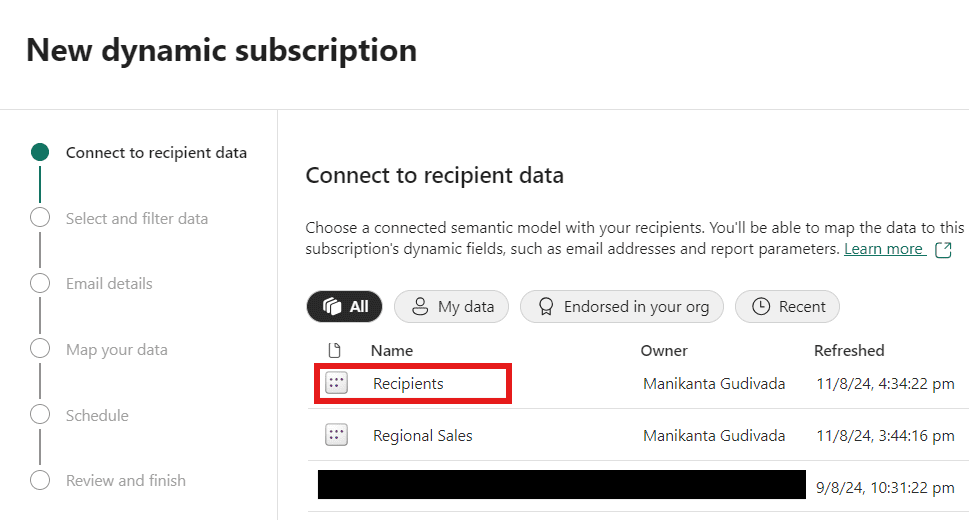The image size is (969, 520).
Task: Click the ribbon icon in Endorsed filter
Action: click(x=545, y=307)
